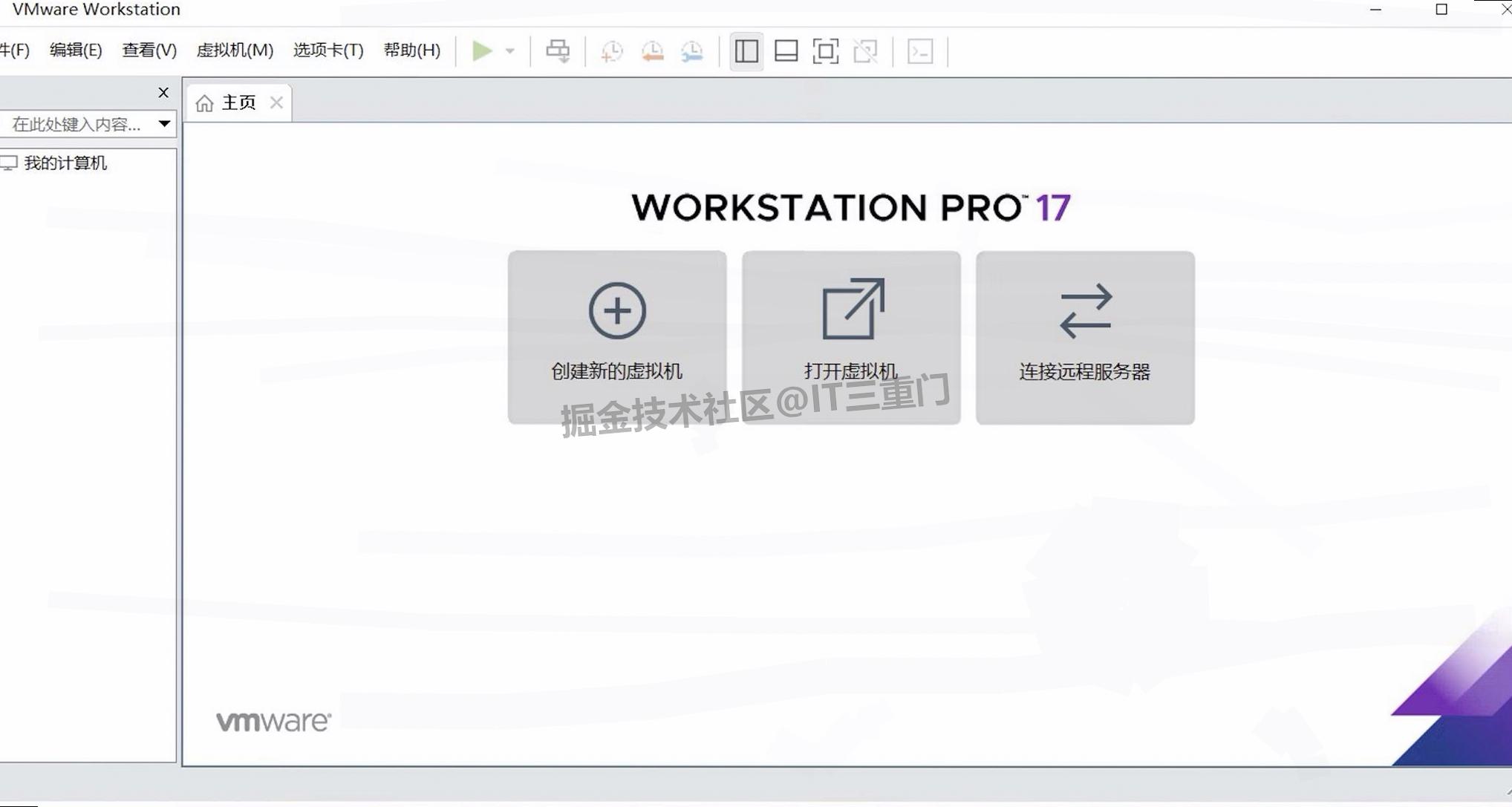Open the snapshot manager
This screenshot has width=1512, height=807.
pos(691,50)
